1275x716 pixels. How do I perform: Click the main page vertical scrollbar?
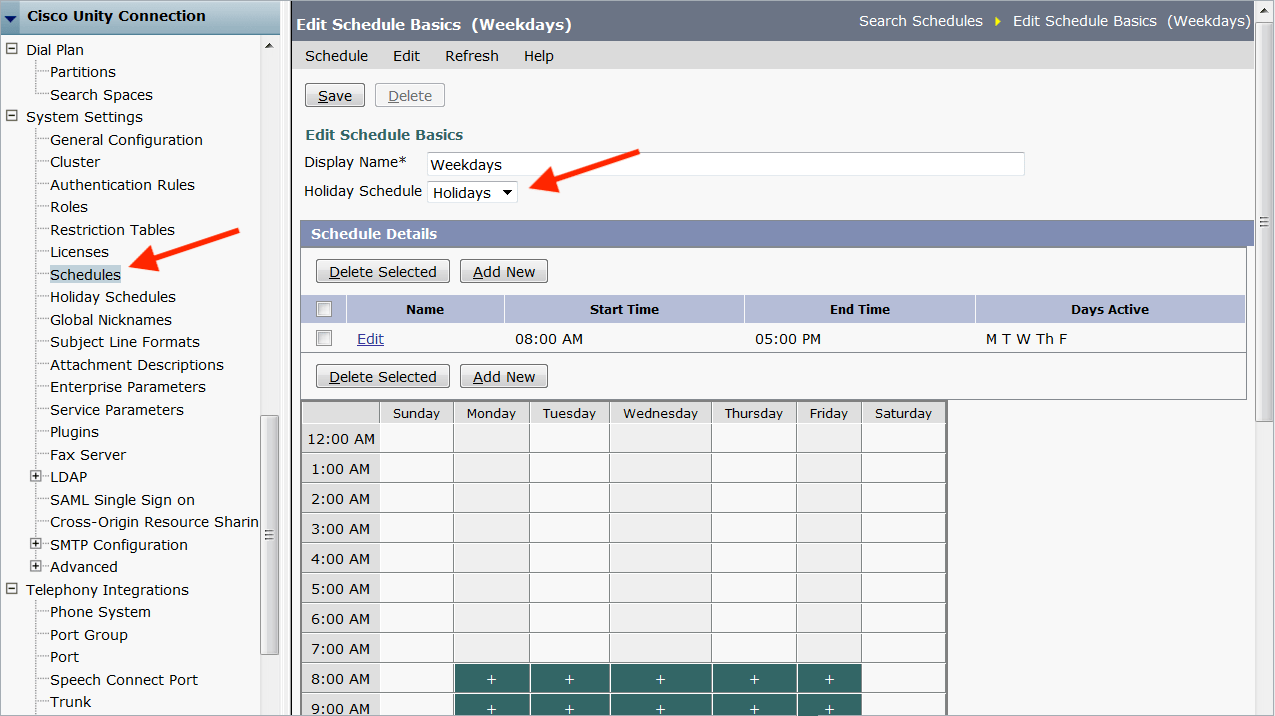pos(1265,222)
